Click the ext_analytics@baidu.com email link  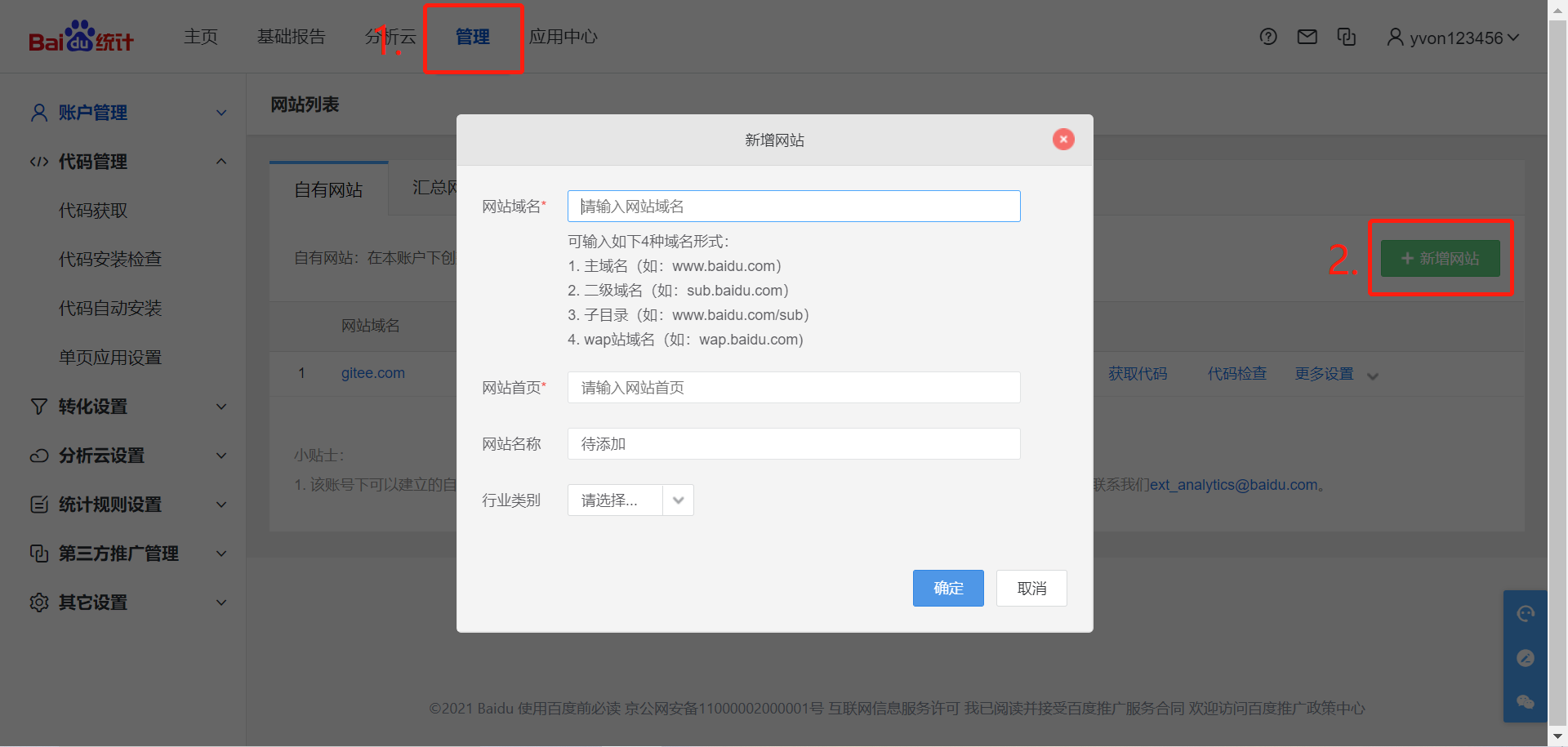click(x=1234, y=485)
